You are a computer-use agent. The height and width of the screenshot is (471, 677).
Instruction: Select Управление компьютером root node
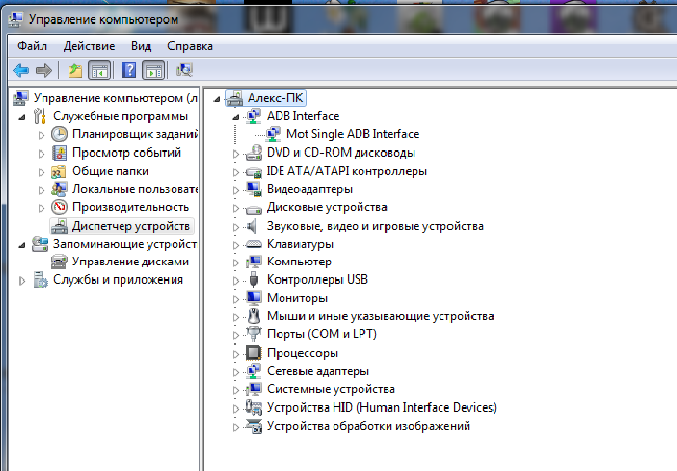coord(115,98)
